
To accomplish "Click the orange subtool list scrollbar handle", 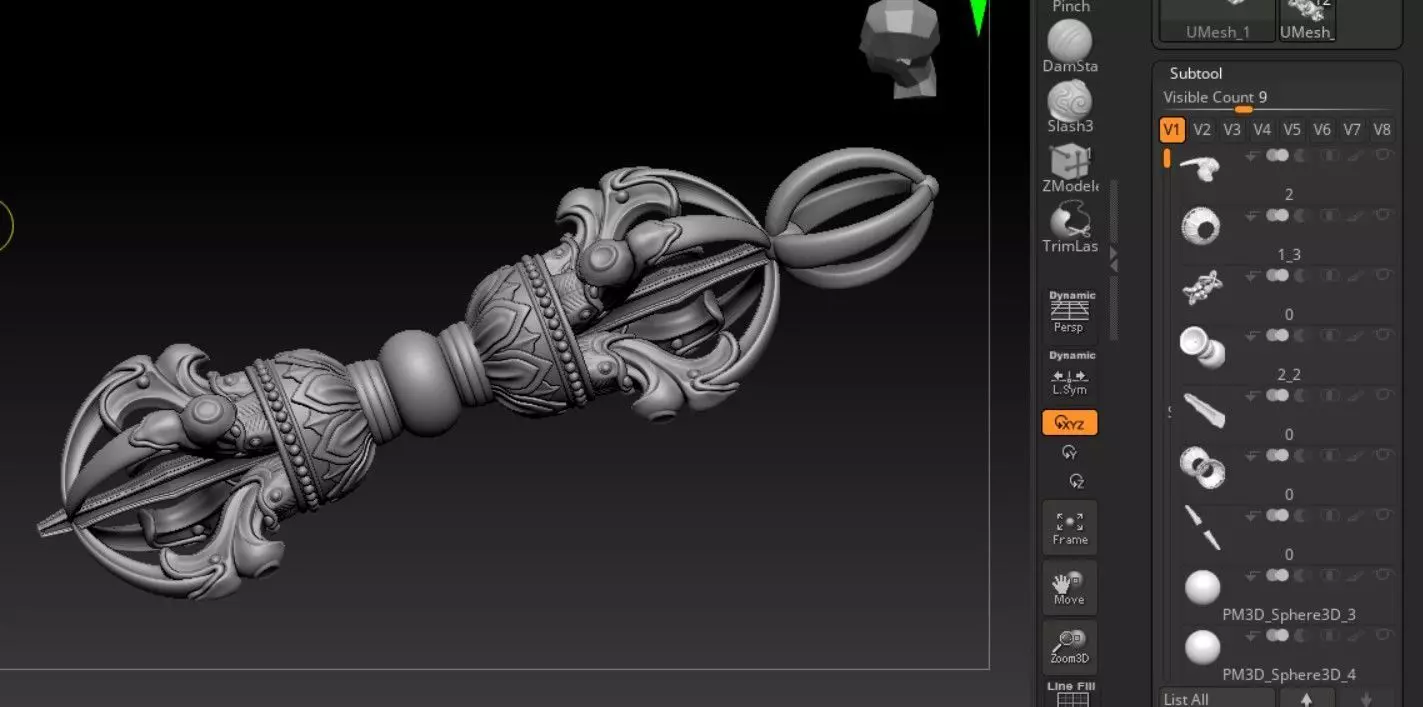I will pos(1167,158).
